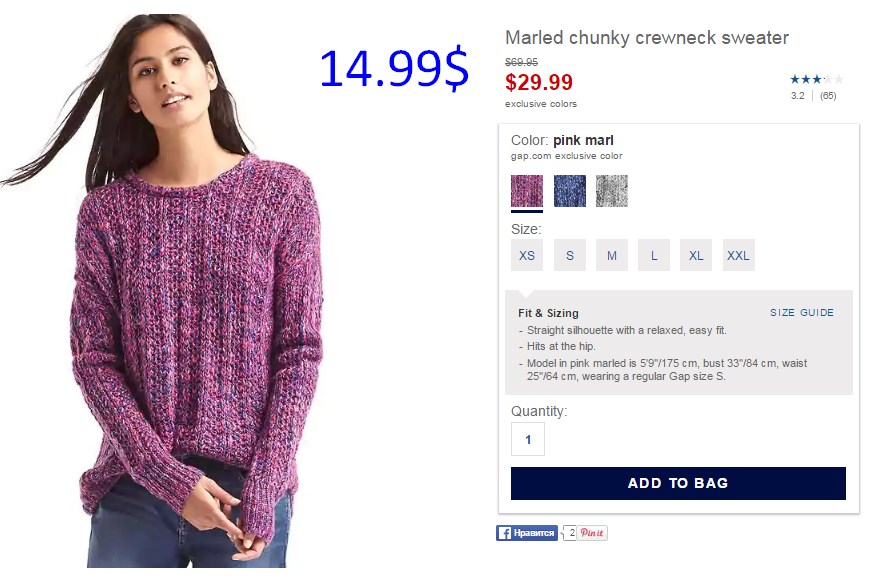This screenshot has height=576, width=879.
Task: Click the review count (65)
Action: point(828,96)
